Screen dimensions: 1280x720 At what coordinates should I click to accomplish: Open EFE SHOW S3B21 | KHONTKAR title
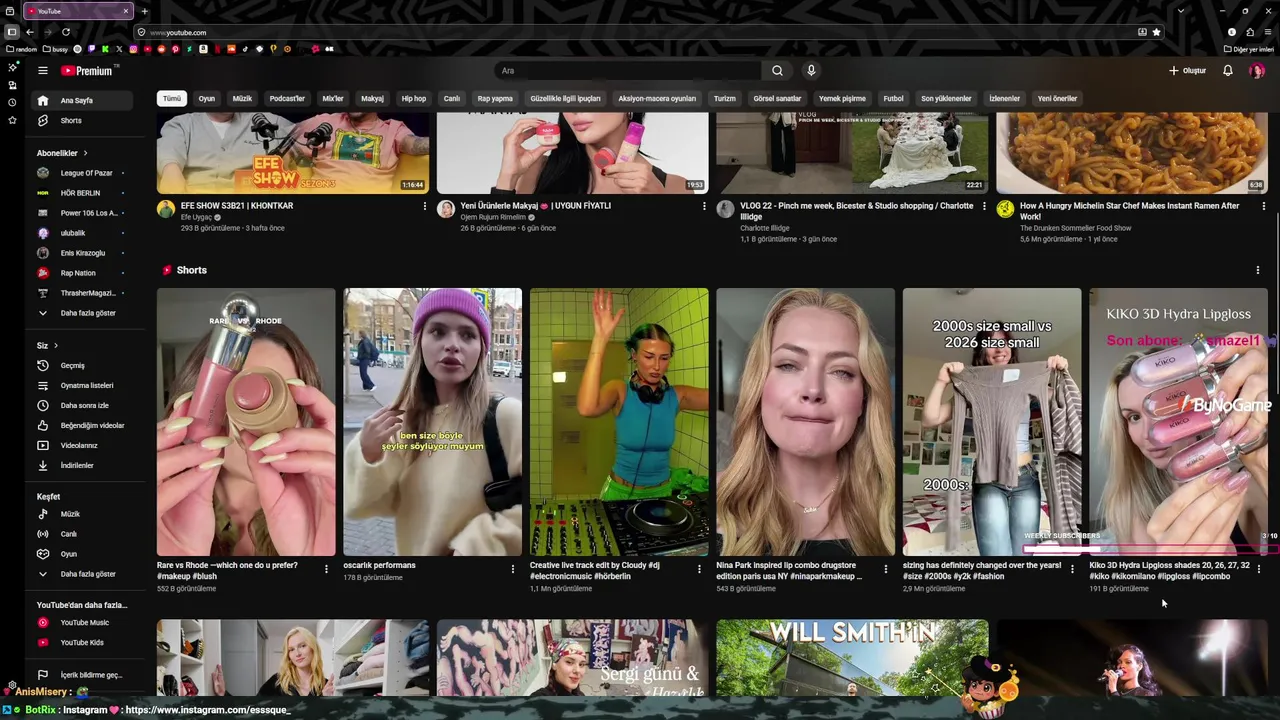point(237,206)
